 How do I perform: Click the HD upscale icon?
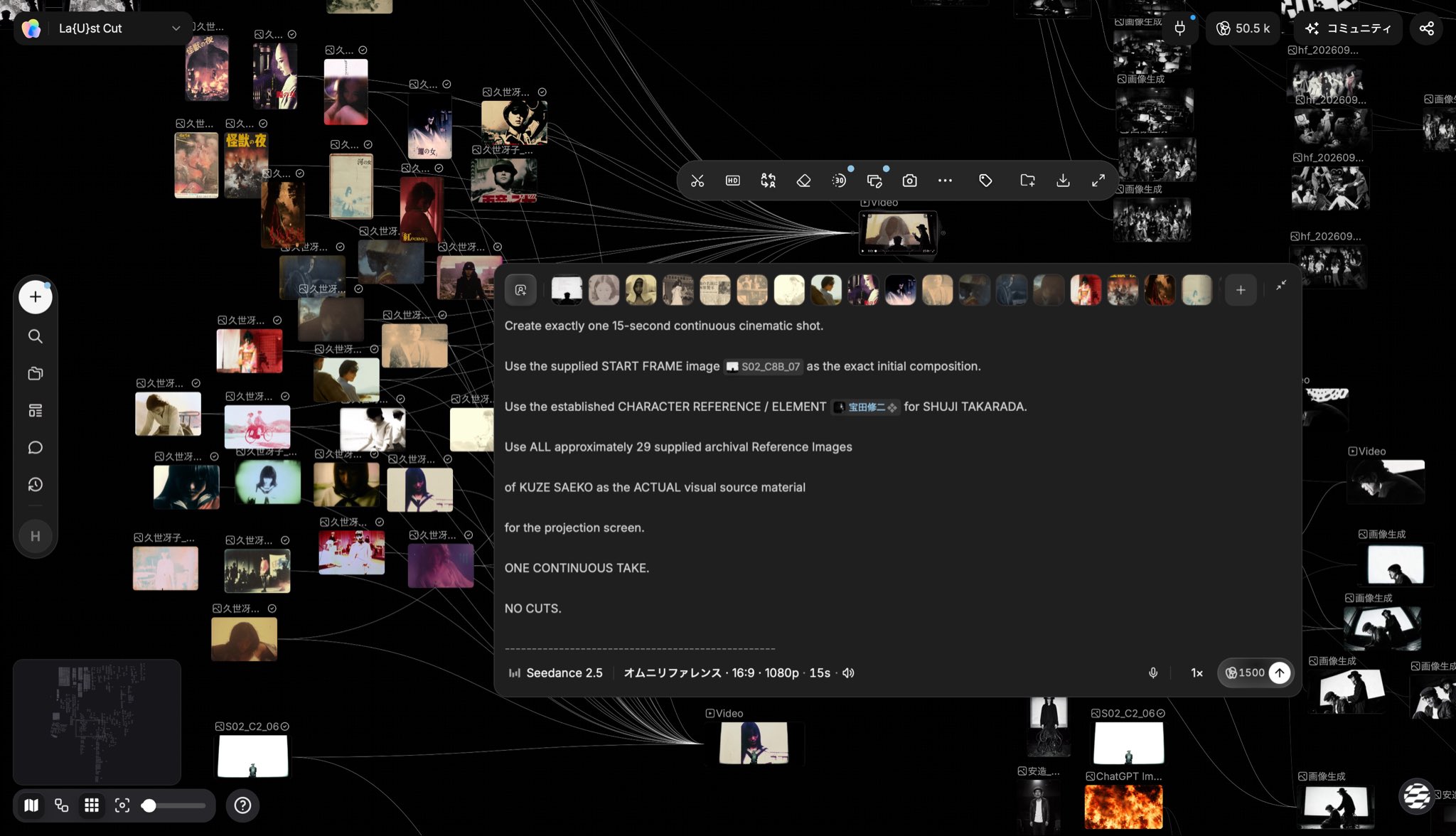click(732, 181)
